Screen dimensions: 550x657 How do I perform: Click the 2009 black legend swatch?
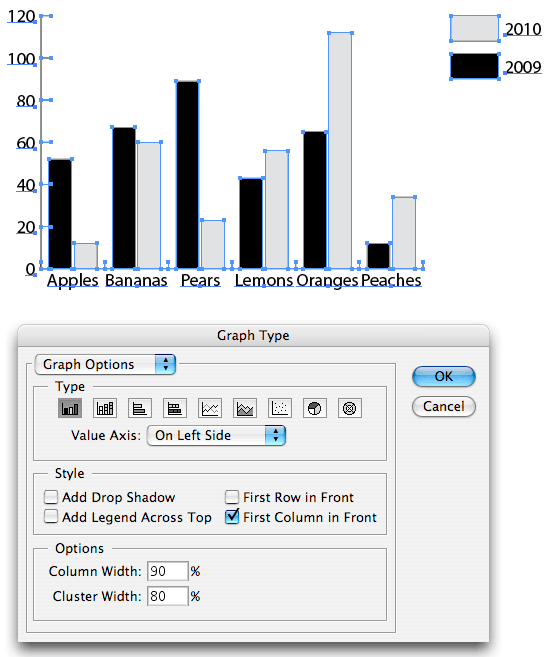pyautogui.click(x=475, y=66)
